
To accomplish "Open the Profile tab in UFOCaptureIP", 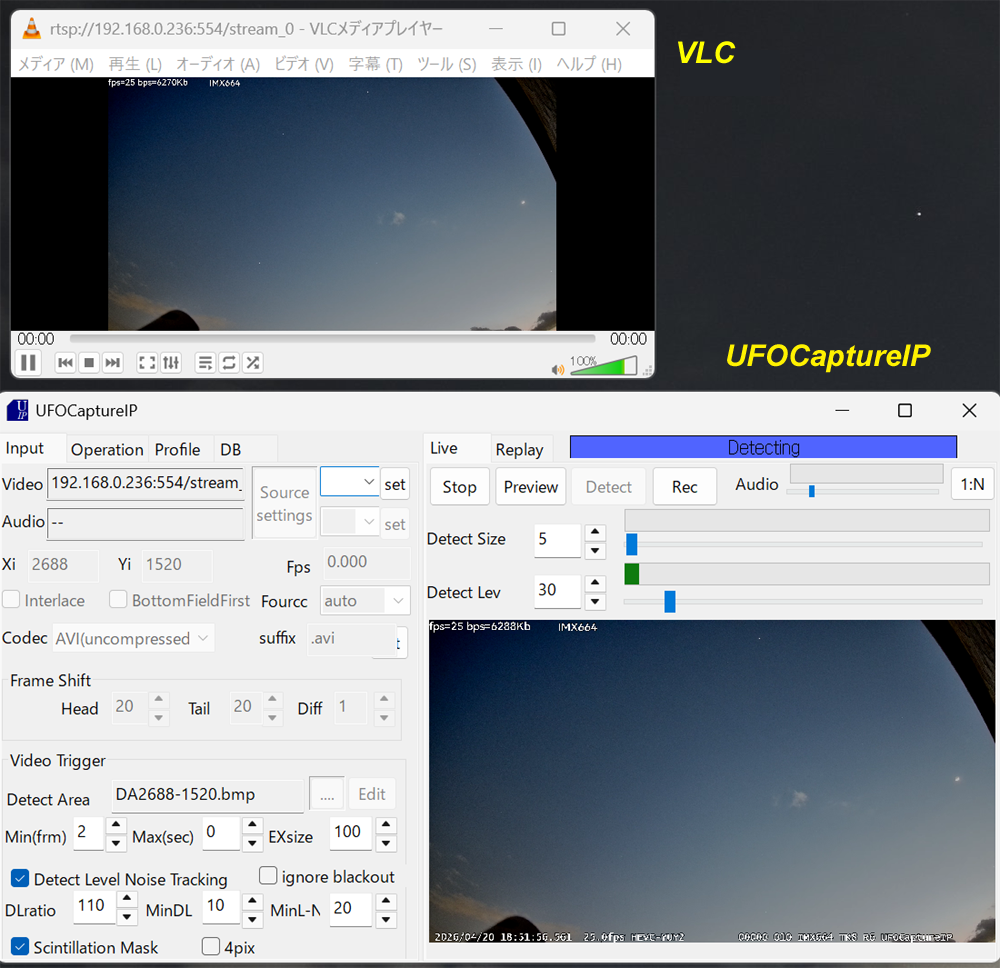I will click(x=178, y=449).
